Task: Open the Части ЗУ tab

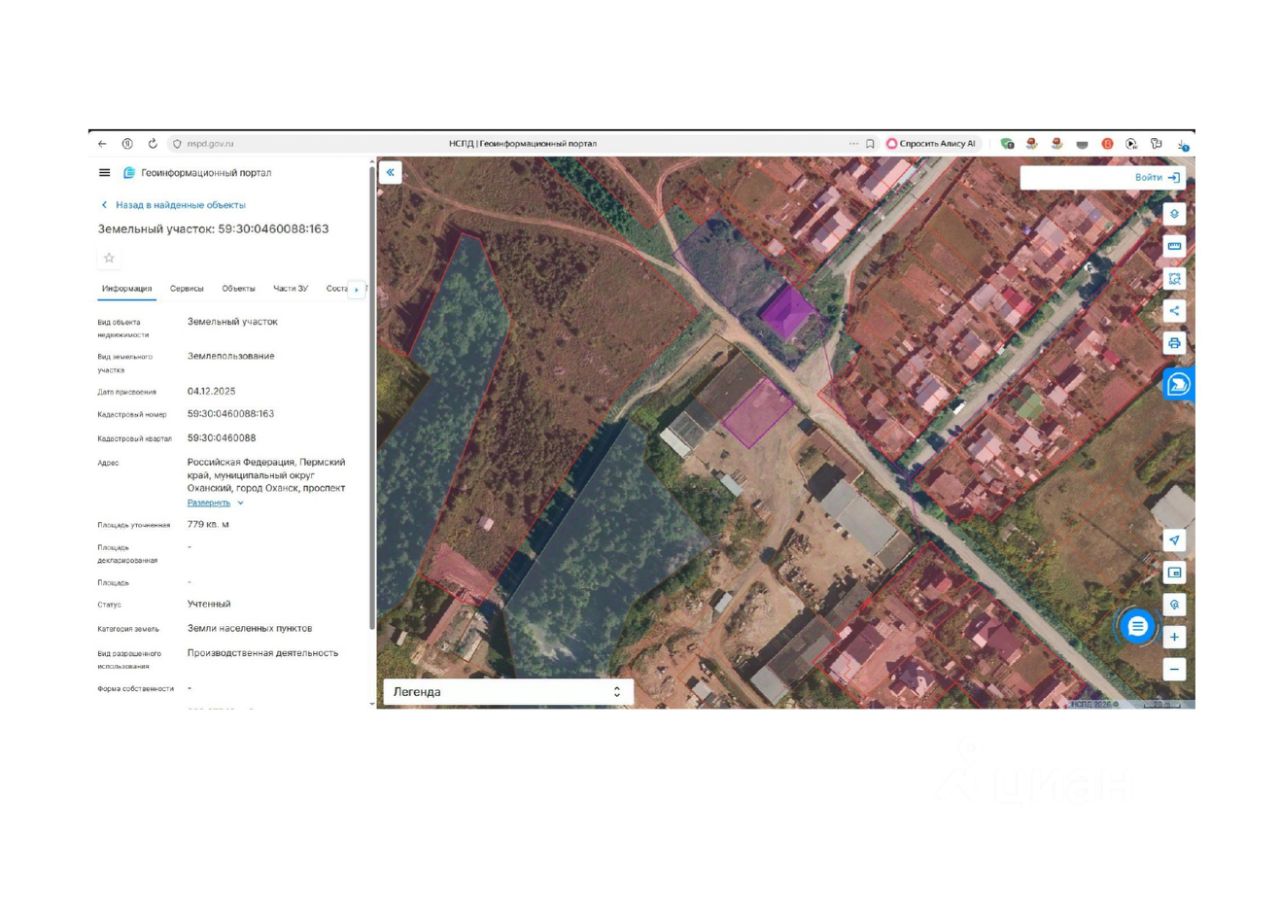Action: point(291,289)
